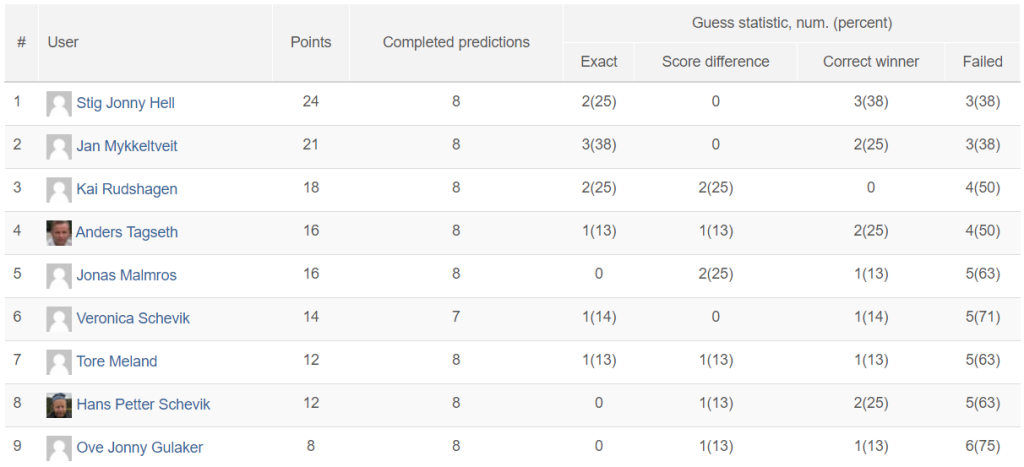Click Ove Jonny Gulaker's avatar icon
This screenshot has width=1024, height=467.
[x=59, y=449]
